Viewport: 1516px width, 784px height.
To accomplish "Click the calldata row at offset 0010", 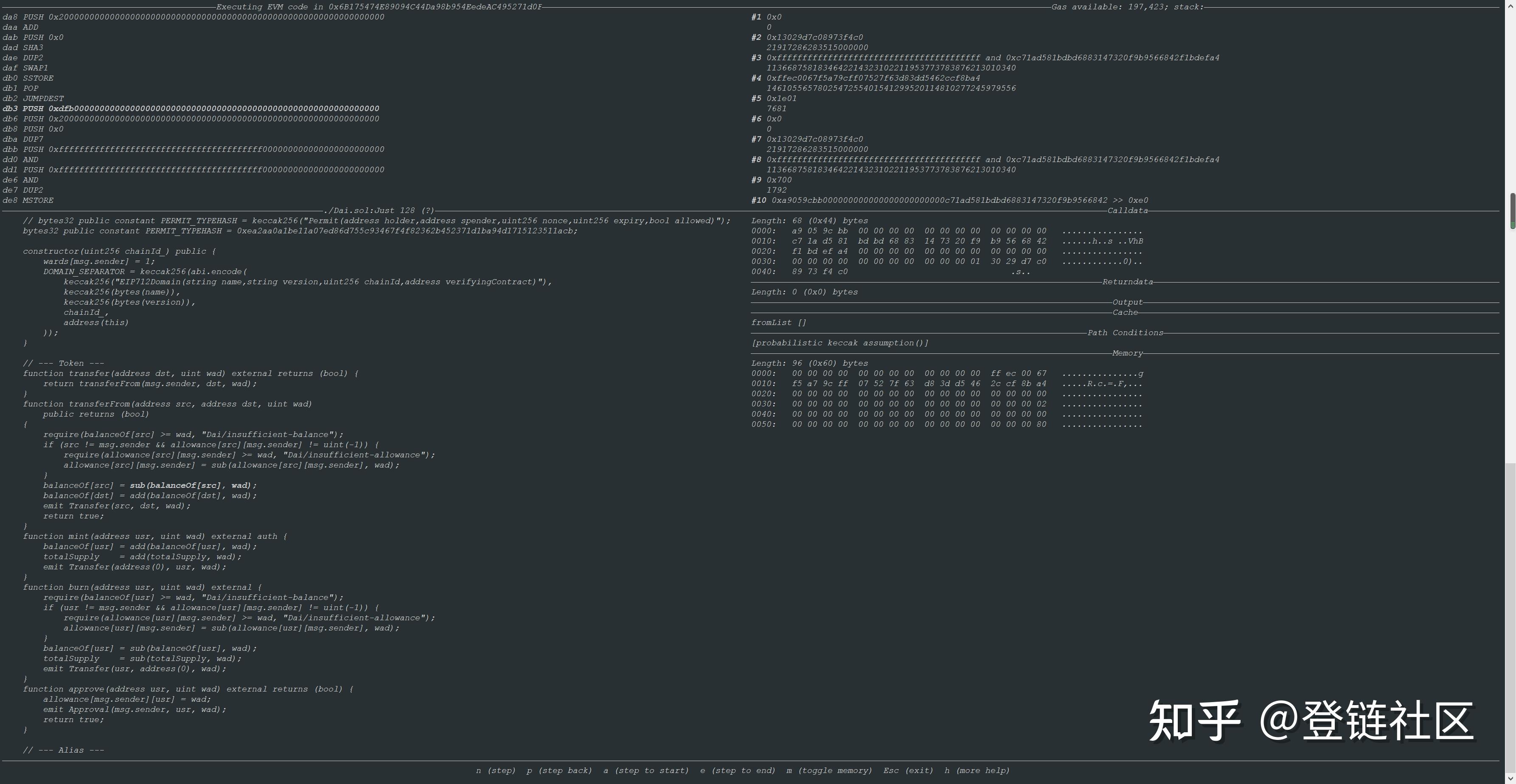I will [x=947, y=241].
